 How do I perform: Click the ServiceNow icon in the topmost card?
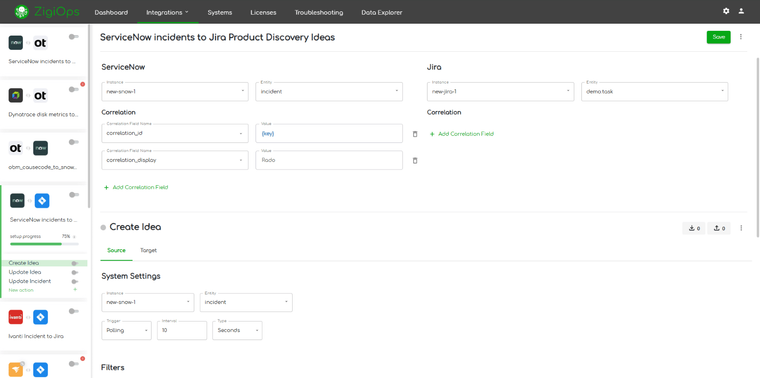pyautogui.click(x=16, y=43)
